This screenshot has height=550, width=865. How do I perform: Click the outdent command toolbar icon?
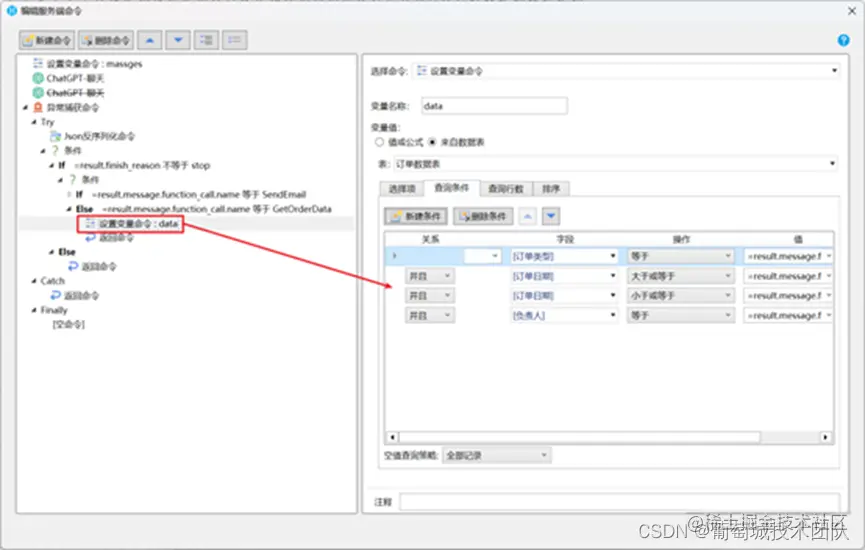click(234, 40)
